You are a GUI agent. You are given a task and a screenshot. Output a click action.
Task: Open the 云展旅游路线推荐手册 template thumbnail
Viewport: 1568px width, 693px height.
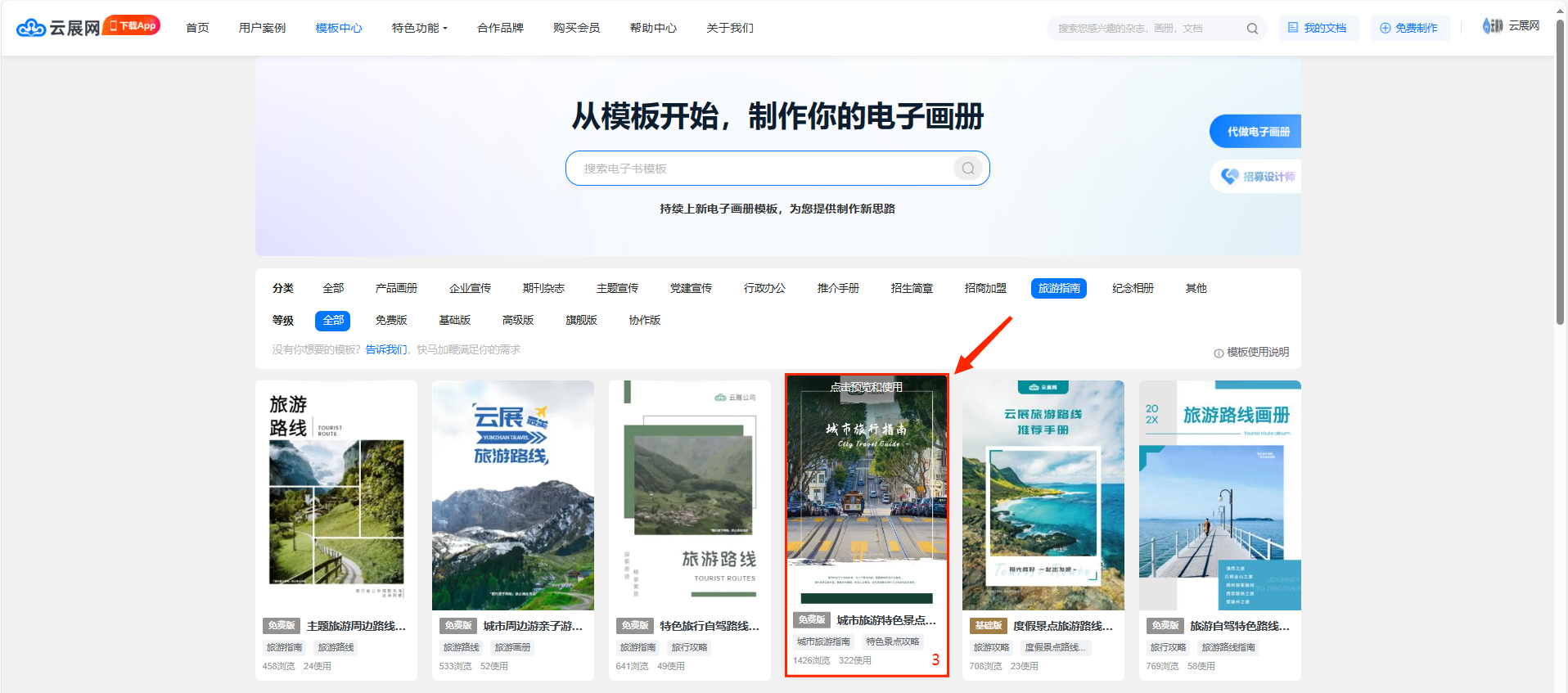click(x=1043, y=495)
